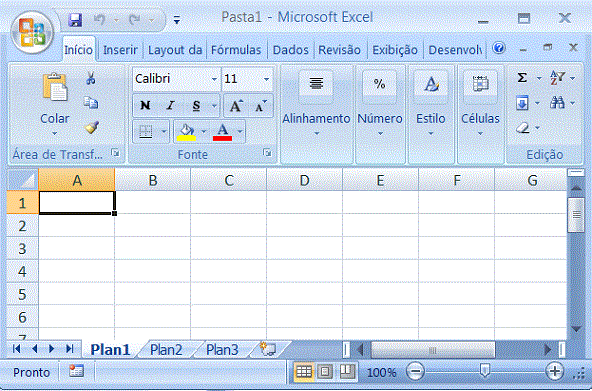Click the AutoSum sigma icon

coord(523,78)
